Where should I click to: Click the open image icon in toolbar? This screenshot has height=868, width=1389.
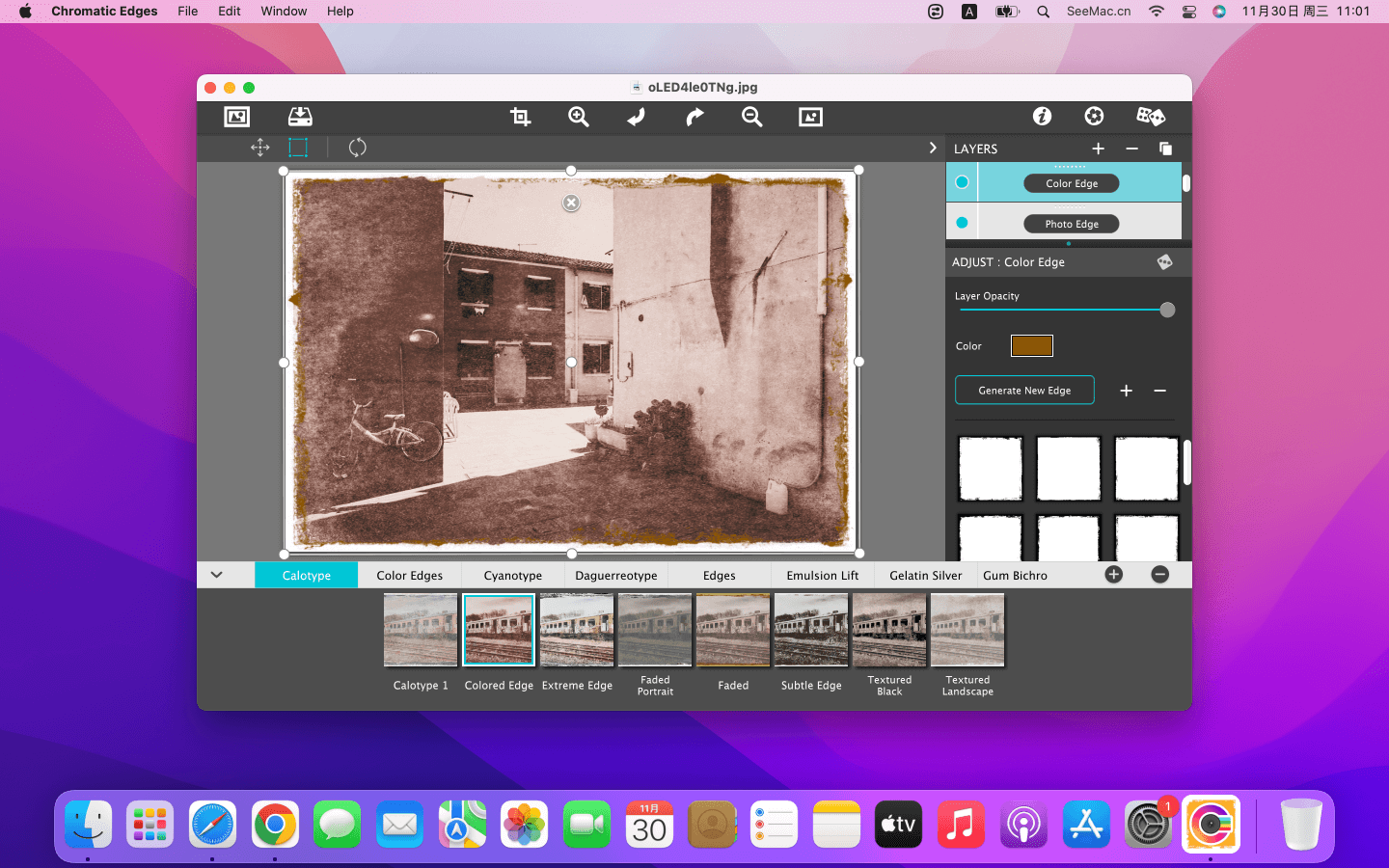[236, 117]
